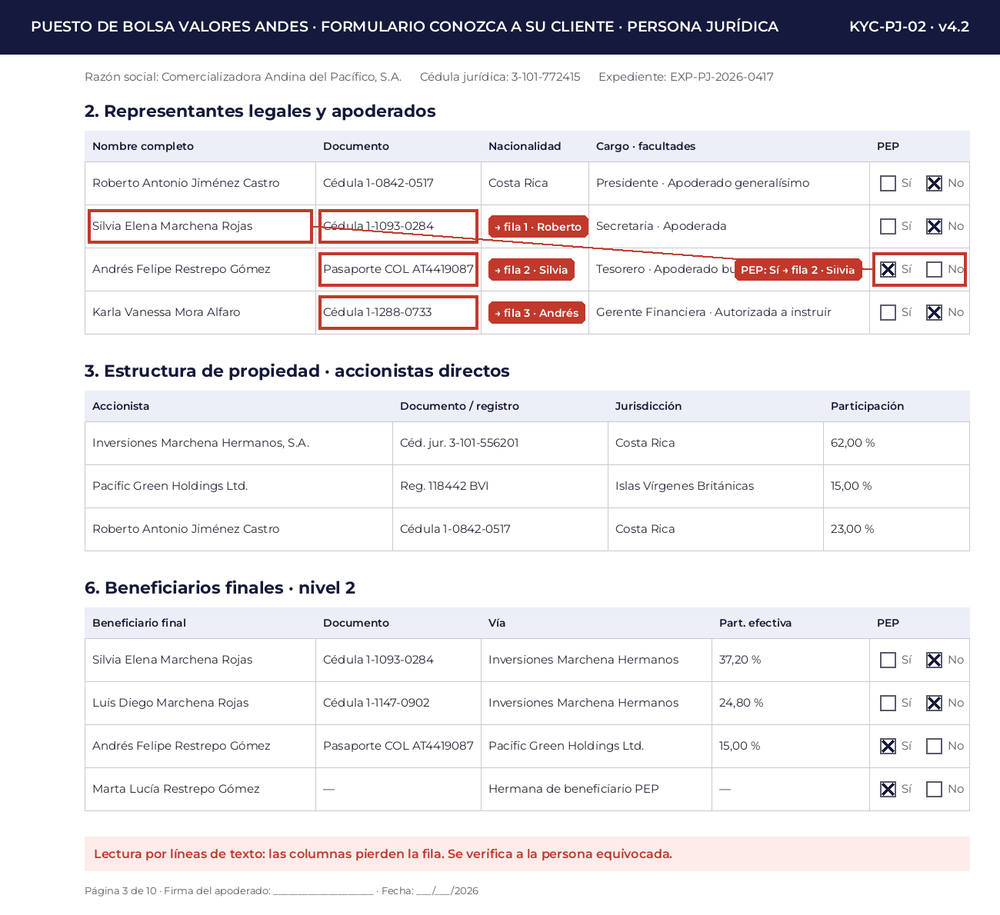Select the name Marta Lucía Restrepo Gómez
The image size is (1000, 915).
pyautogui.click(x=176, y=789)
